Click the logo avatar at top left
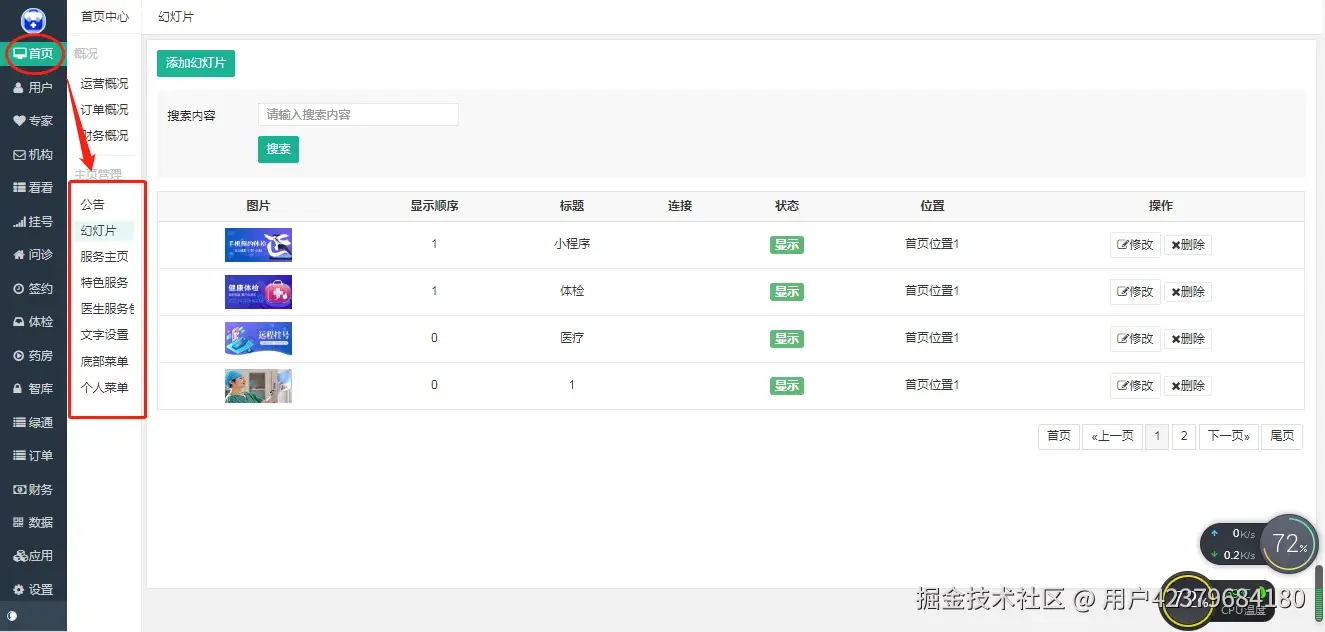This screenshot has height=632, width=1325. coord(33,19)
